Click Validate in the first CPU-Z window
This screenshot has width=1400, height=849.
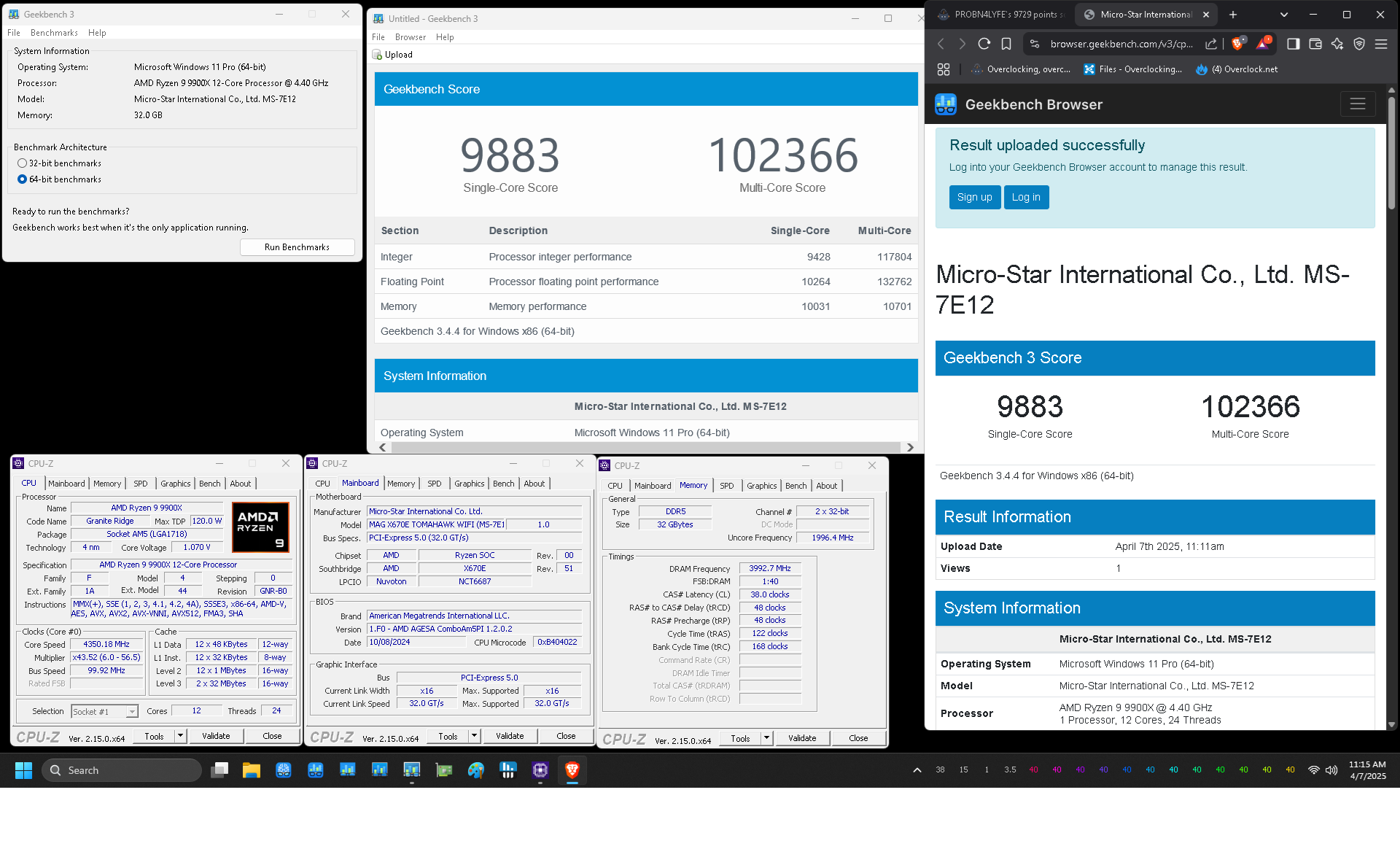pos(216,736)
